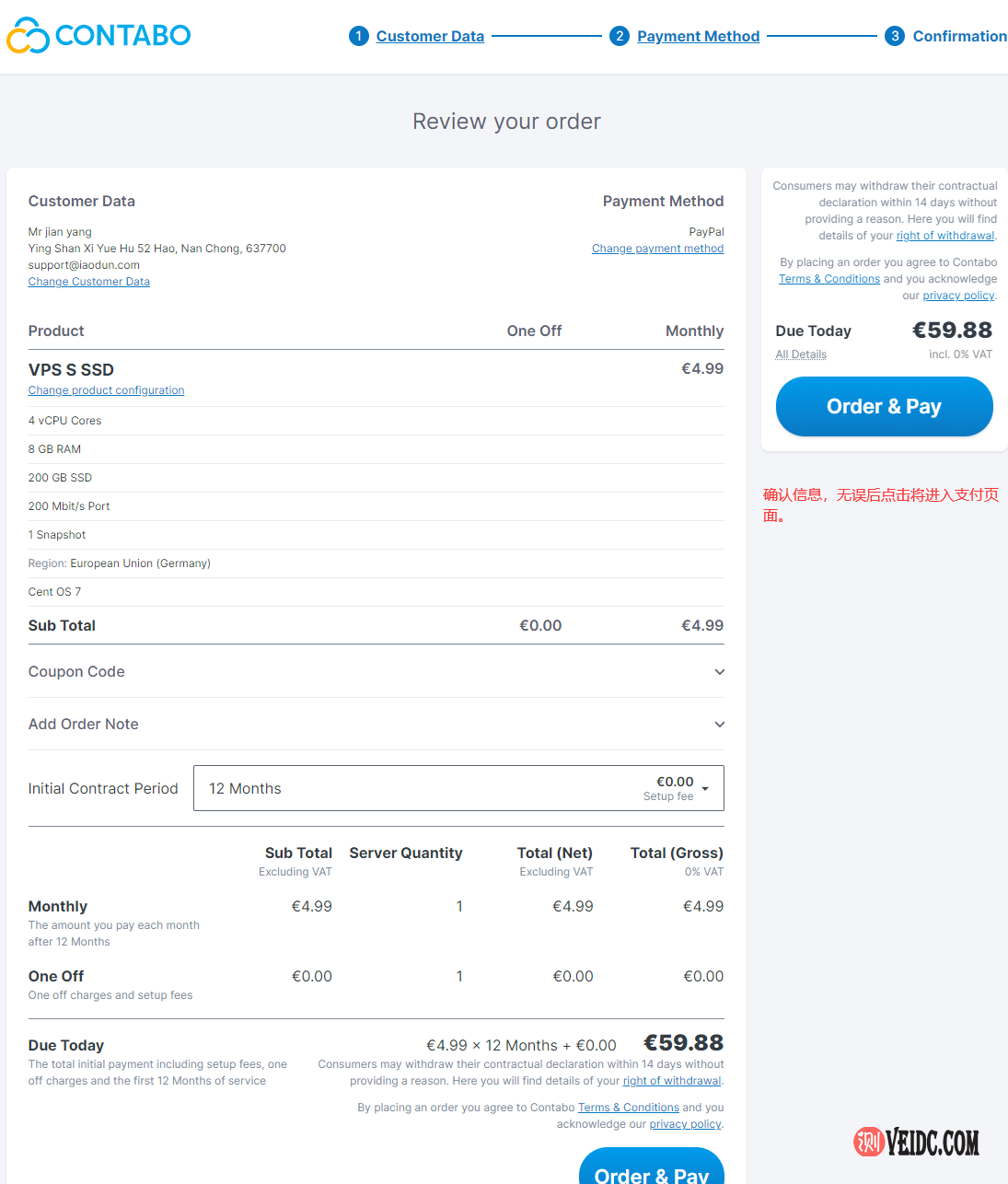Click Change product configuration link
1008x1184 pixels.
pos(106,390)
